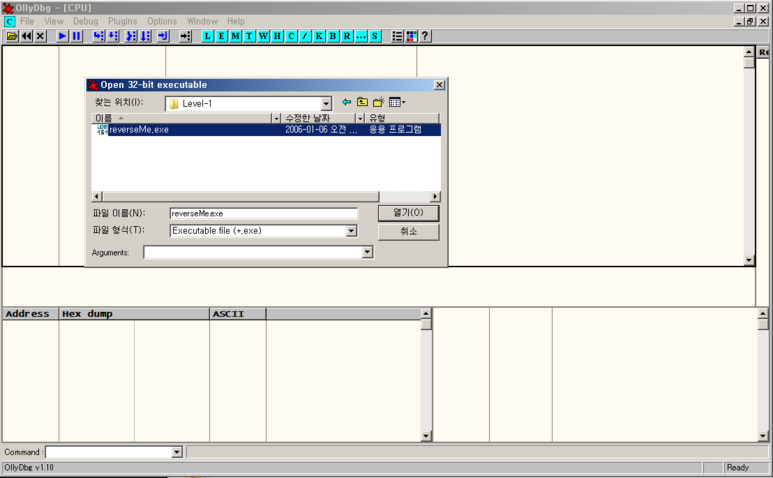Open the Log window with L button
Screen dimensions: 773x478
208,36
